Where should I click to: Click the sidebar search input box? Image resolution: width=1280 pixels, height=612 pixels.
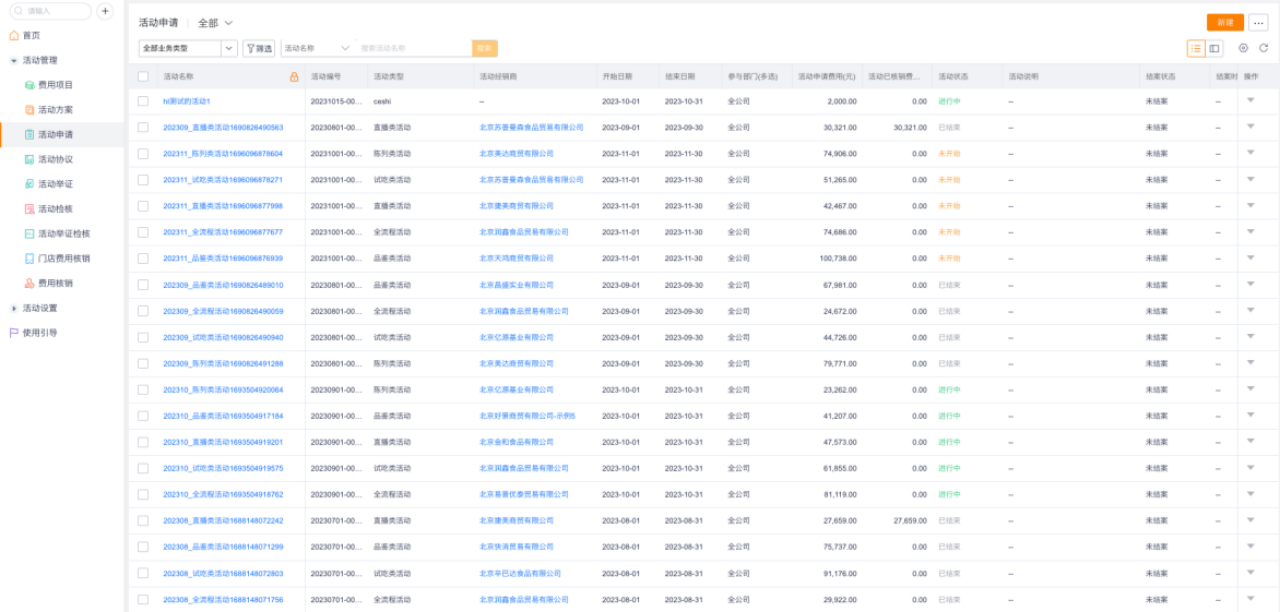coord(50,11)
